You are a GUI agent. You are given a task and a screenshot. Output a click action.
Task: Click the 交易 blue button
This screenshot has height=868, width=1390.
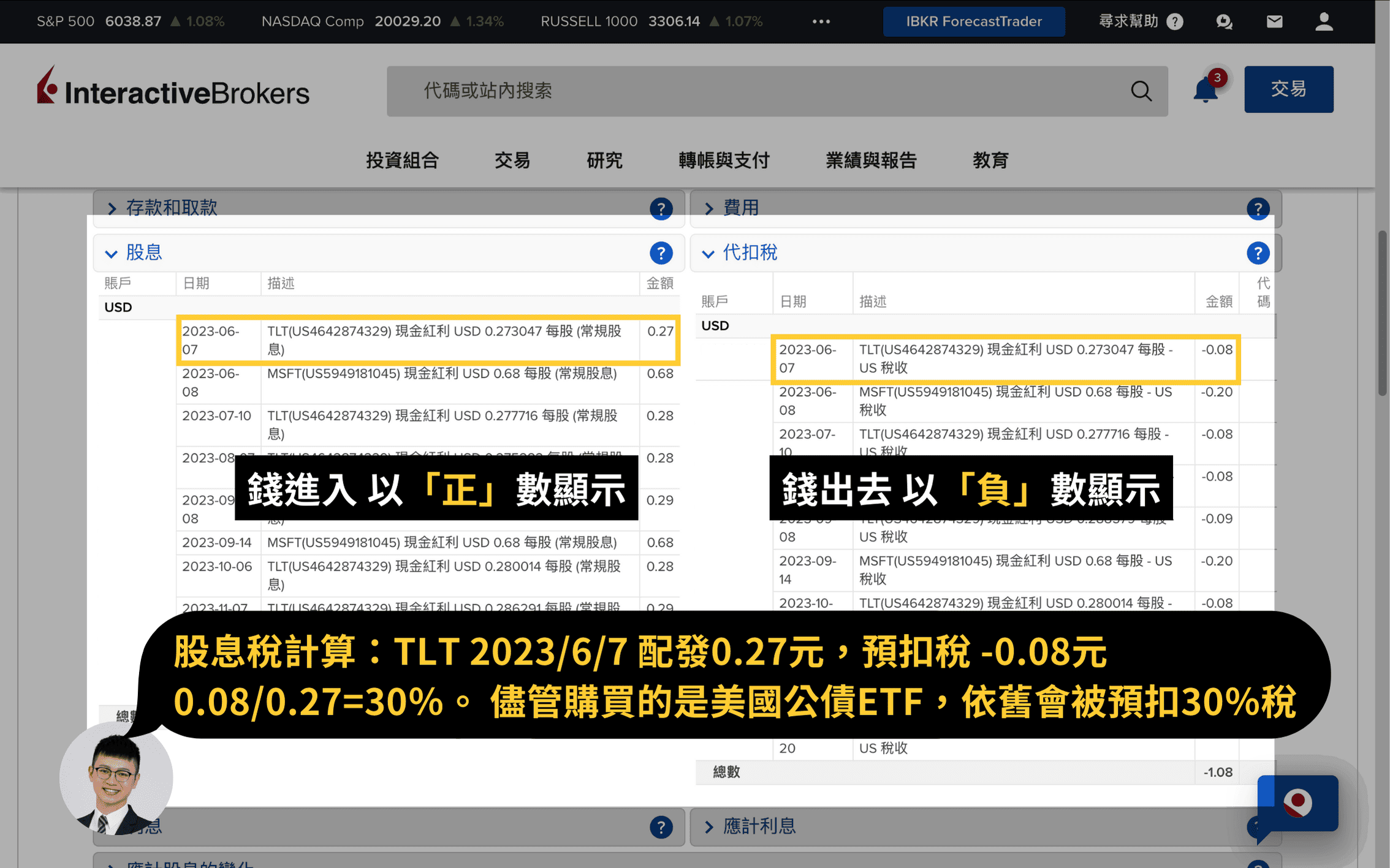[x=1288, y=89]
